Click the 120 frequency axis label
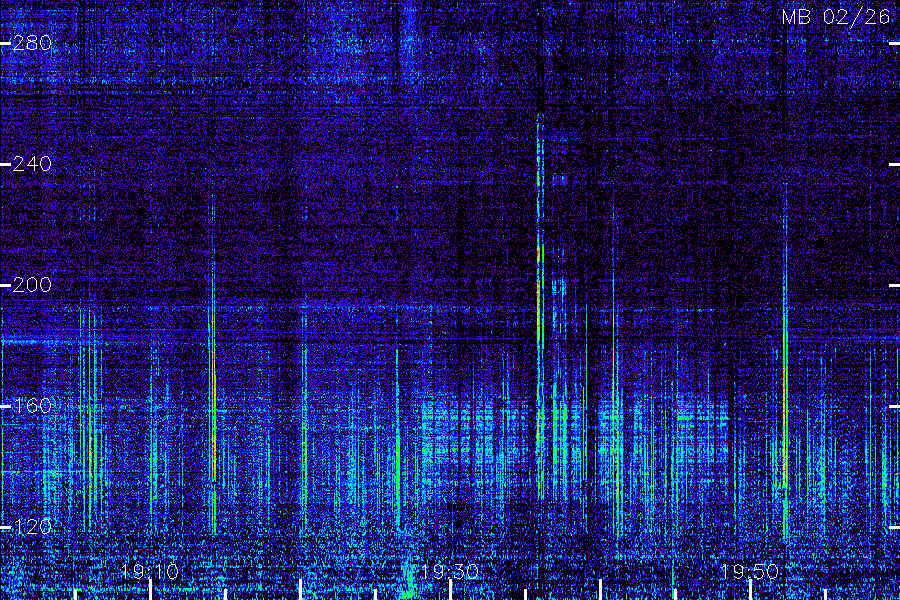Screen dimensions: 900x600 32,527
